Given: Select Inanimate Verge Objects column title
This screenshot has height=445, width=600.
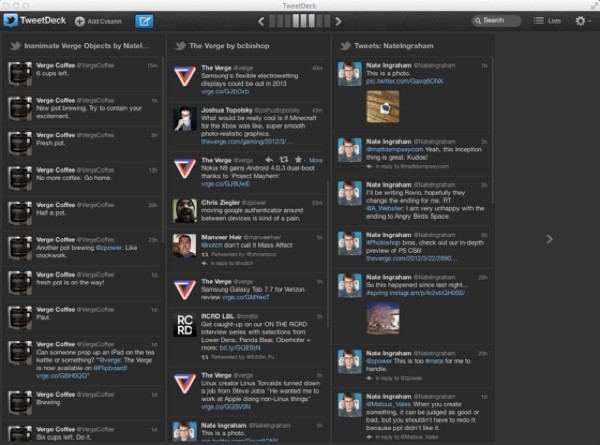Looking at the screenshot, I should click(x=86, y=46).
